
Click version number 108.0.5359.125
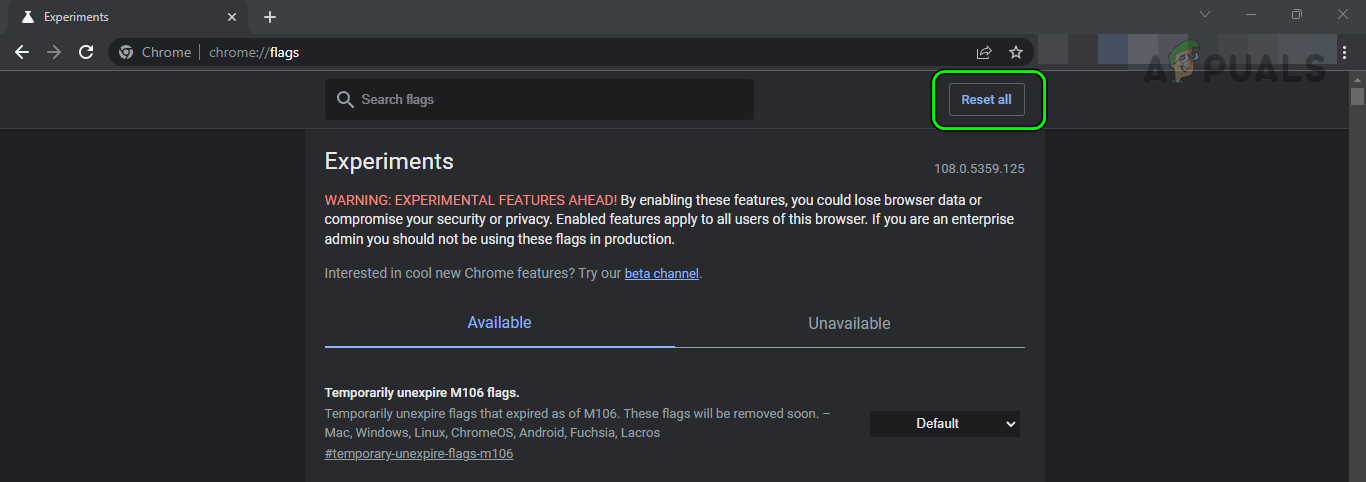coord(979,169)
